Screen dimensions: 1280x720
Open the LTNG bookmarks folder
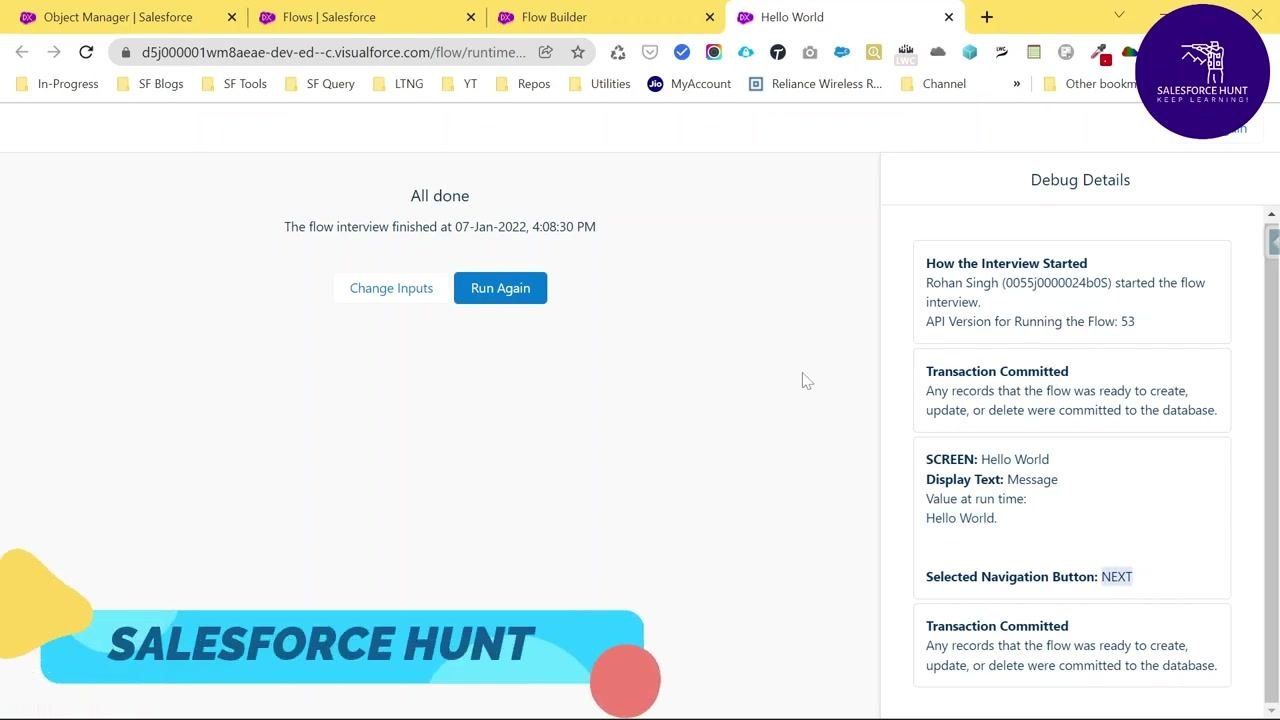(x=398, y=84)
